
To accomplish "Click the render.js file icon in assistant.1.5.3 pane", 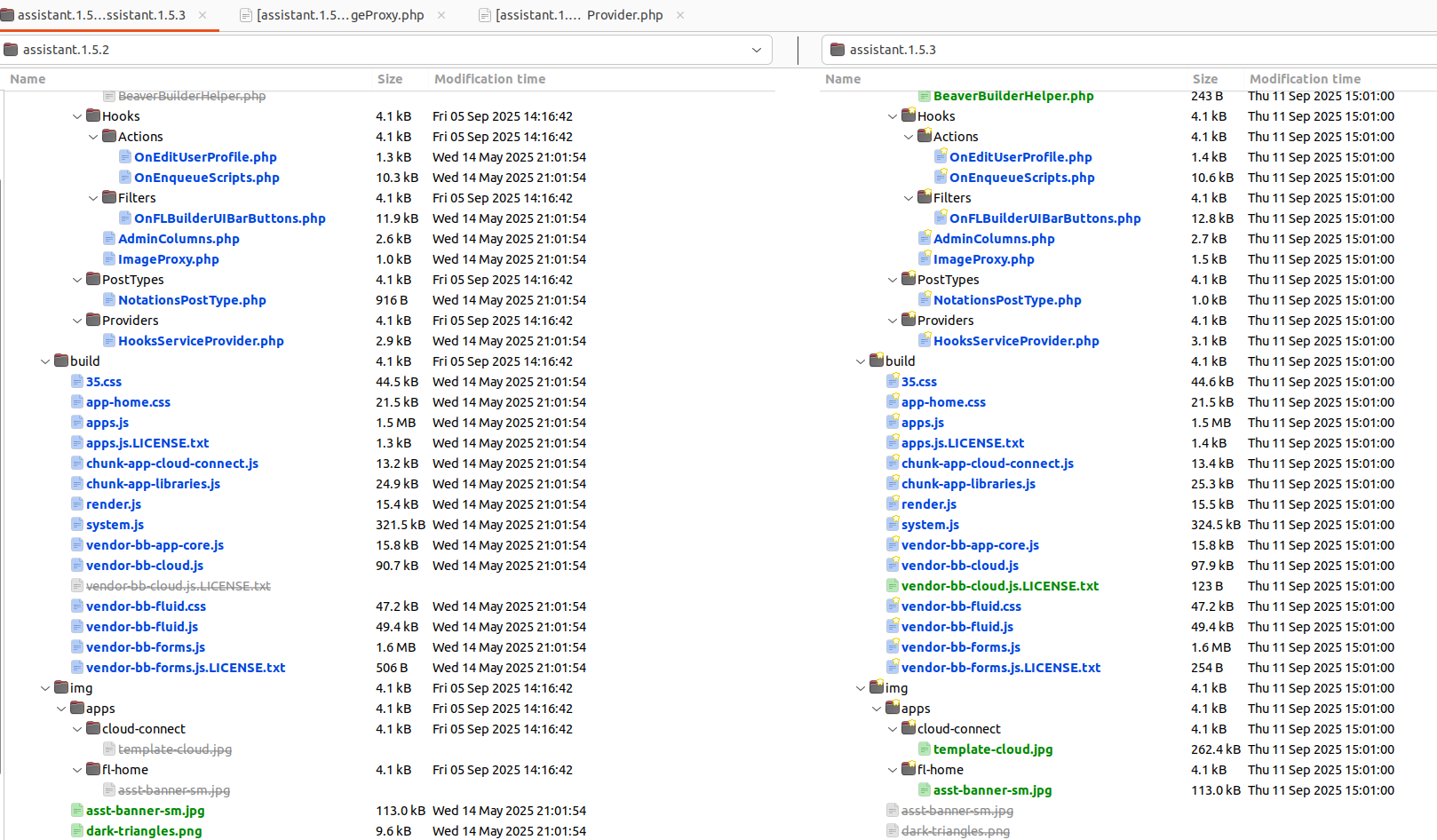I will [x=893, y=503].
